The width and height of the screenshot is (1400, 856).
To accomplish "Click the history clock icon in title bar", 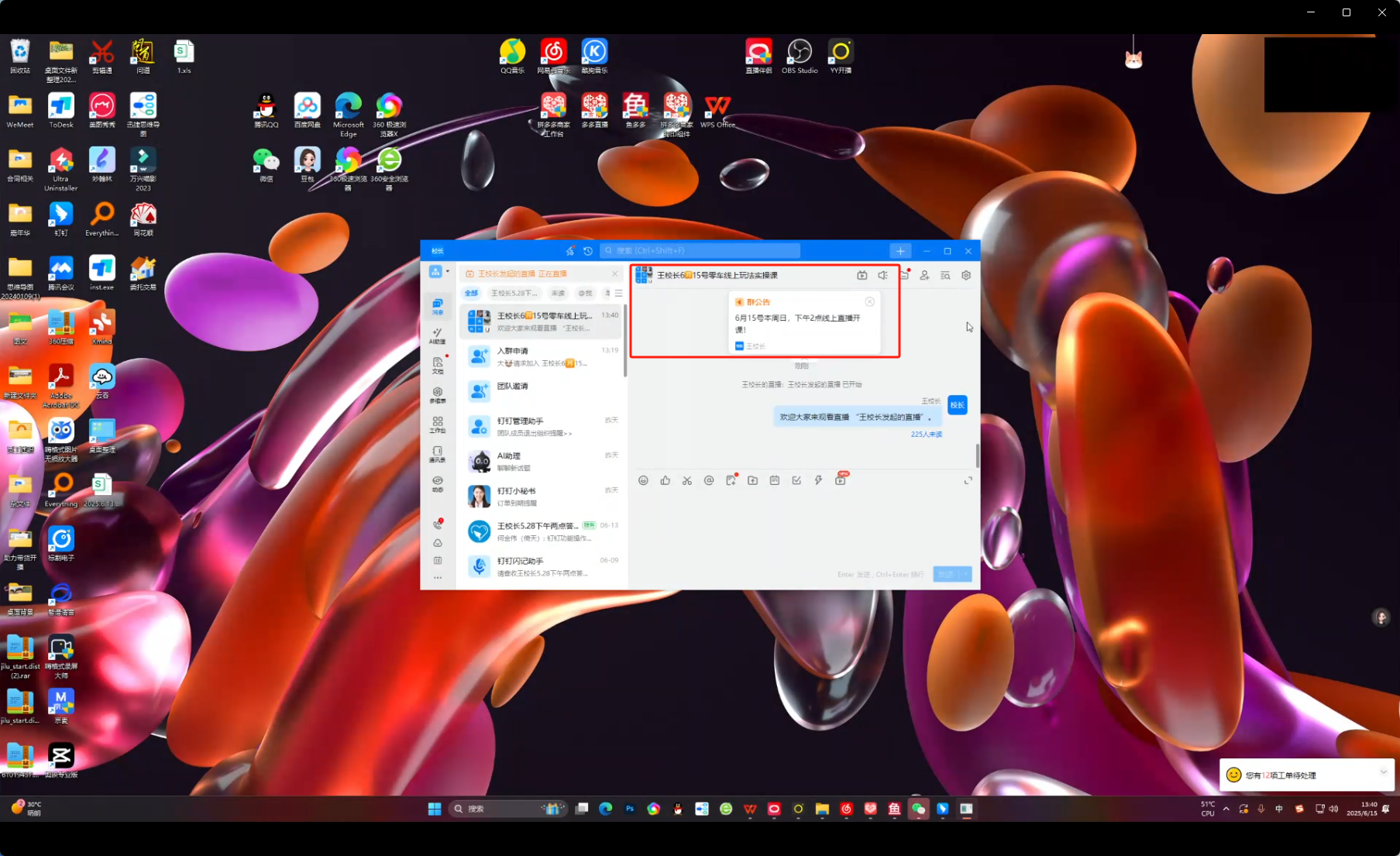I will click(x=588, y=251).
